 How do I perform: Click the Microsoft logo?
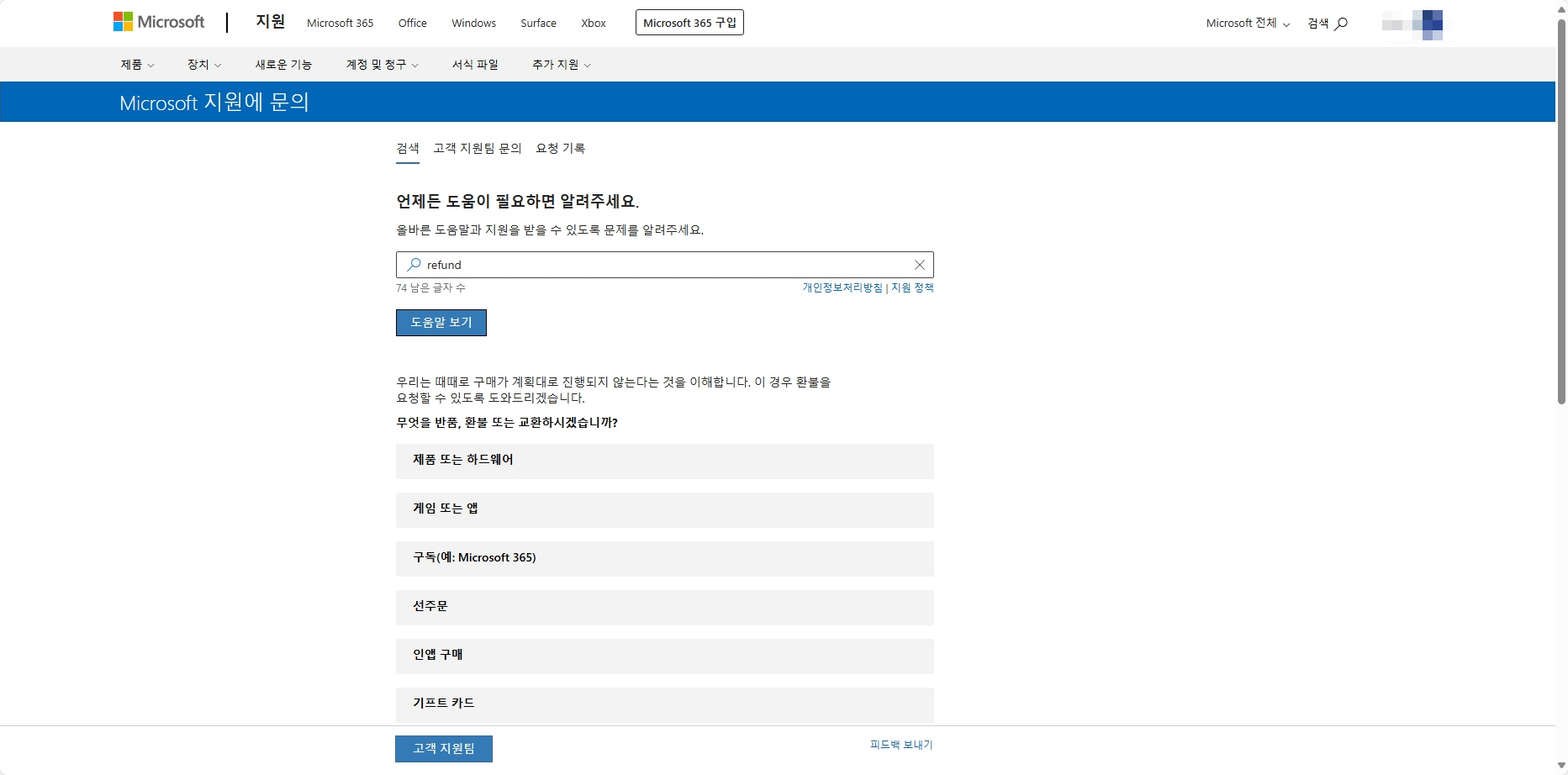click(159, 22)
